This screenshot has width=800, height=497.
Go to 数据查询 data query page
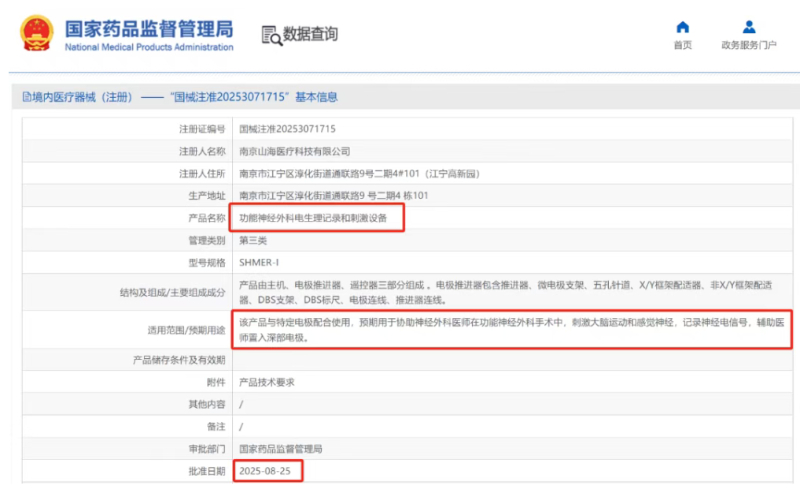click(x=310, y=35)
